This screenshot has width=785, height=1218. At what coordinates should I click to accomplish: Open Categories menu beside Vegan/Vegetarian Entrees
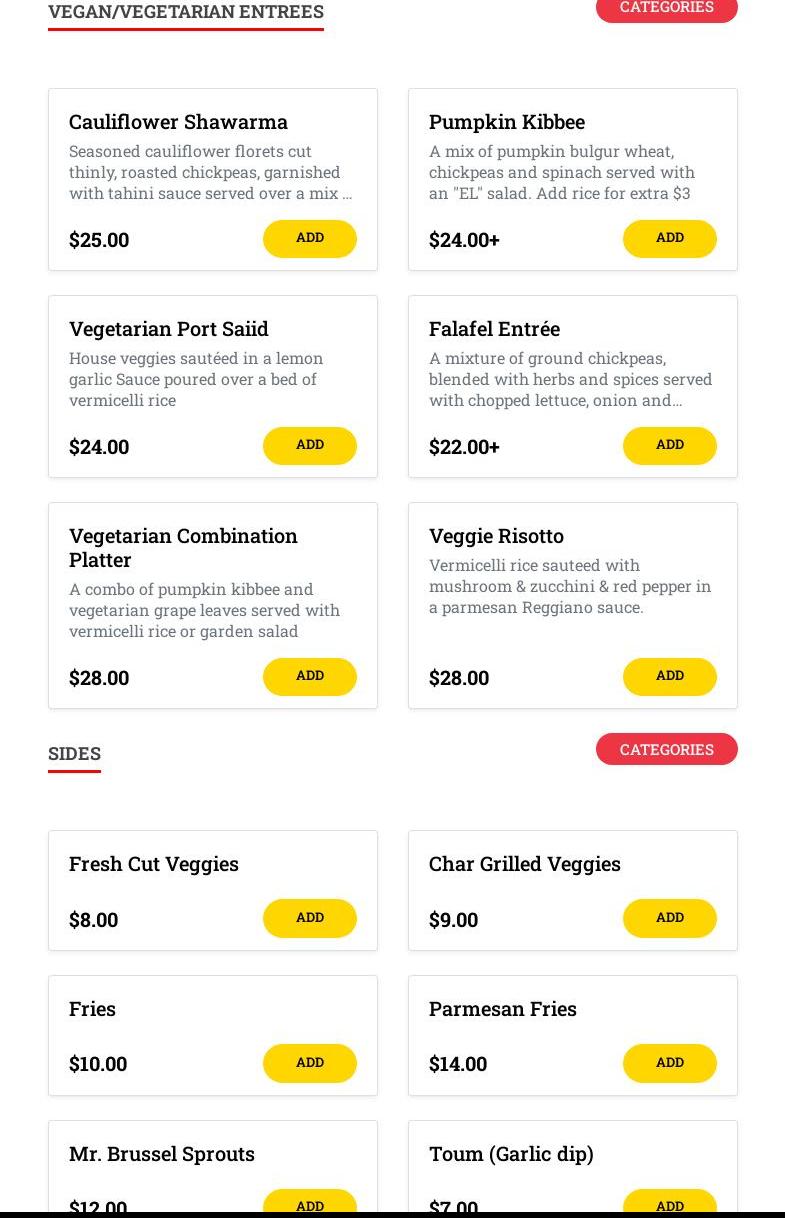667,8
